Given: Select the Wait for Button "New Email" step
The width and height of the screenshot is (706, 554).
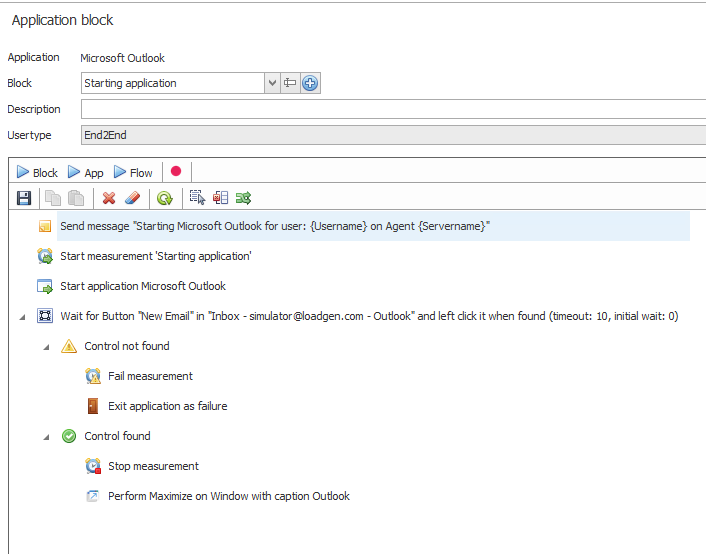Looking at the screenshot, I should point(369,316).
